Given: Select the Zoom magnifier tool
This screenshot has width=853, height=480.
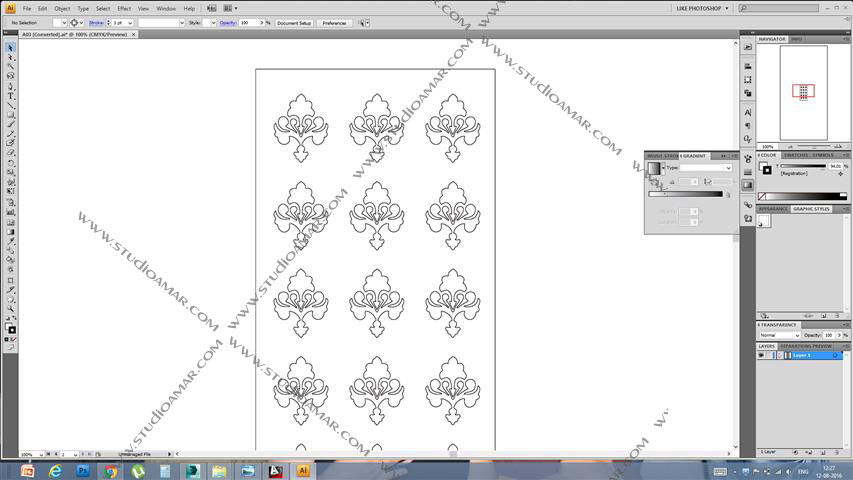Looking at the screenshot, I should coord(10,309).
